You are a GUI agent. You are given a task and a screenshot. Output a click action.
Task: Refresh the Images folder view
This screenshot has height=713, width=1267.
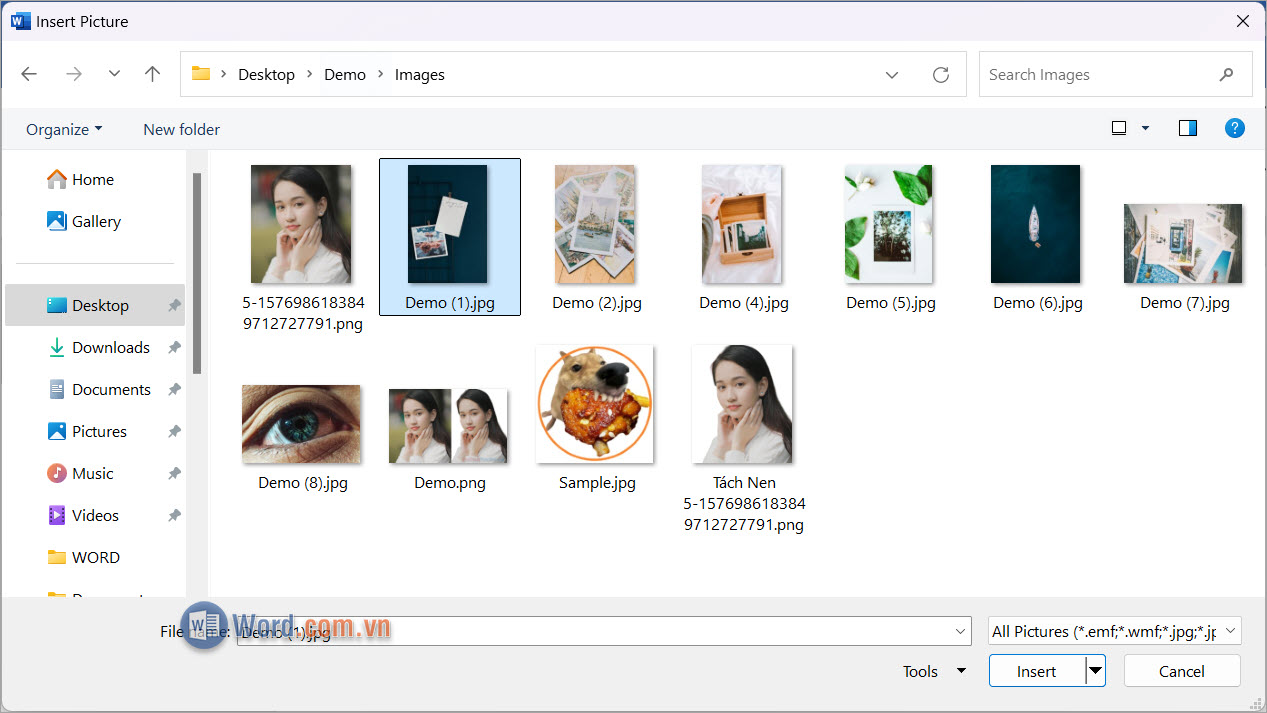(x=940, y=75)
